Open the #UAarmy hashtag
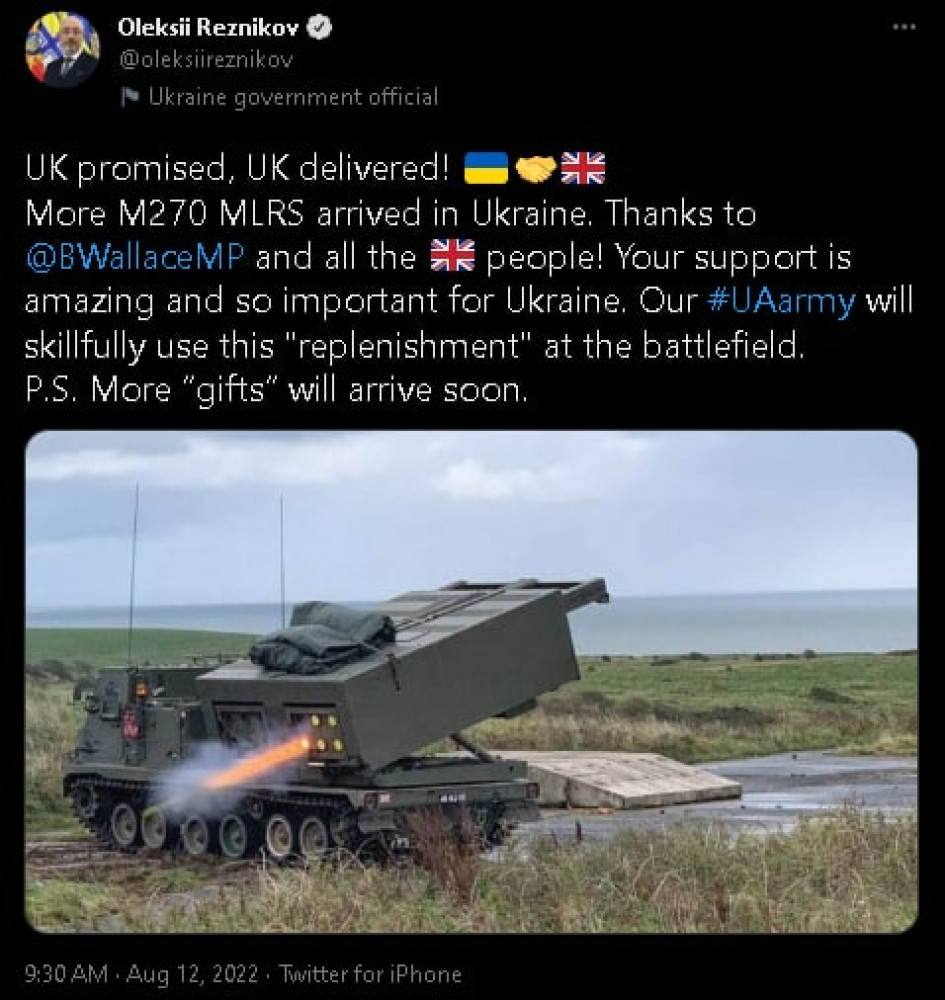Image resolution: width=945 pixels, height=1000 pixels. point(792,301)
